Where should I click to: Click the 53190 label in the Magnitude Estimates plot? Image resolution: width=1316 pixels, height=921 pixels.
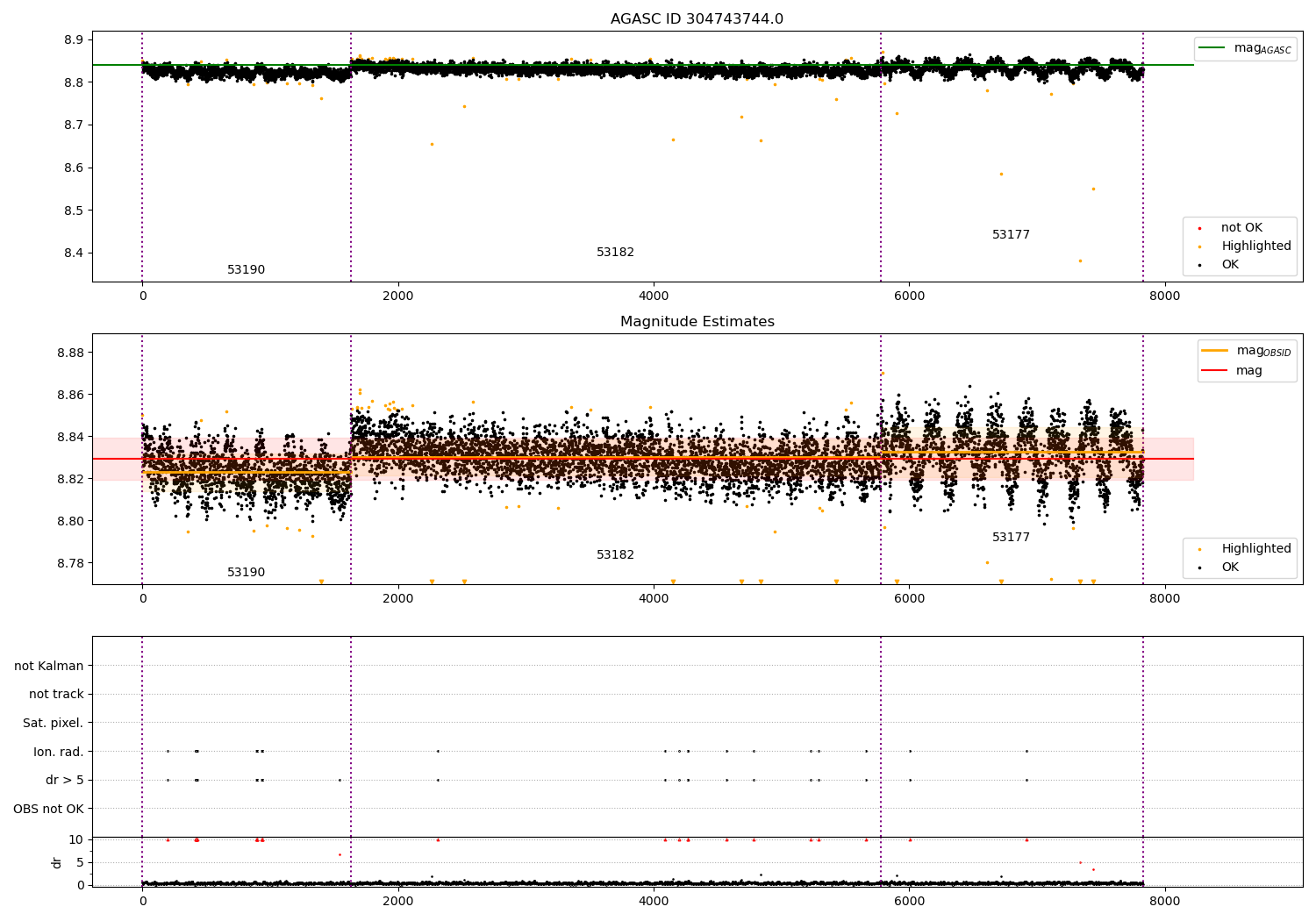[x=246, y=573]
